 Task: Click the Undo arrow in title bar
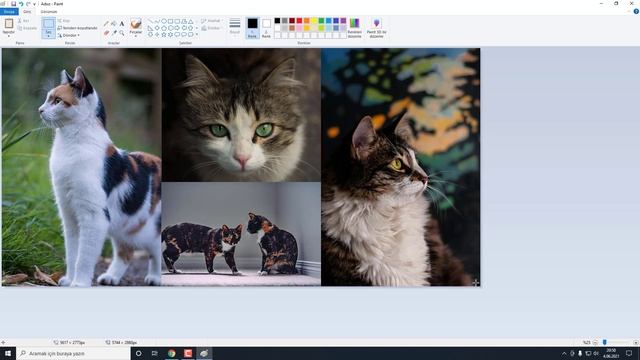pos(21,4)
